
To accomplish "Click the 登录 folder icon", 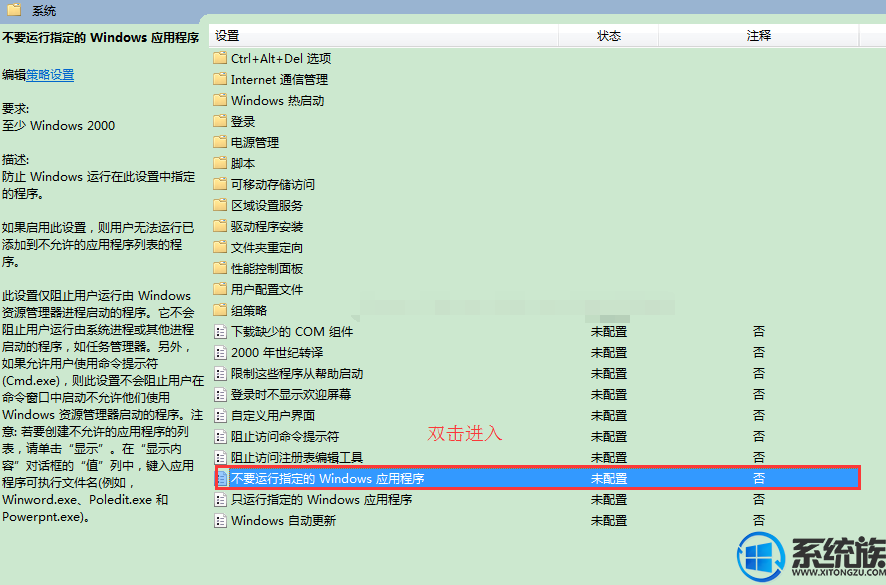I will [220, 121].
